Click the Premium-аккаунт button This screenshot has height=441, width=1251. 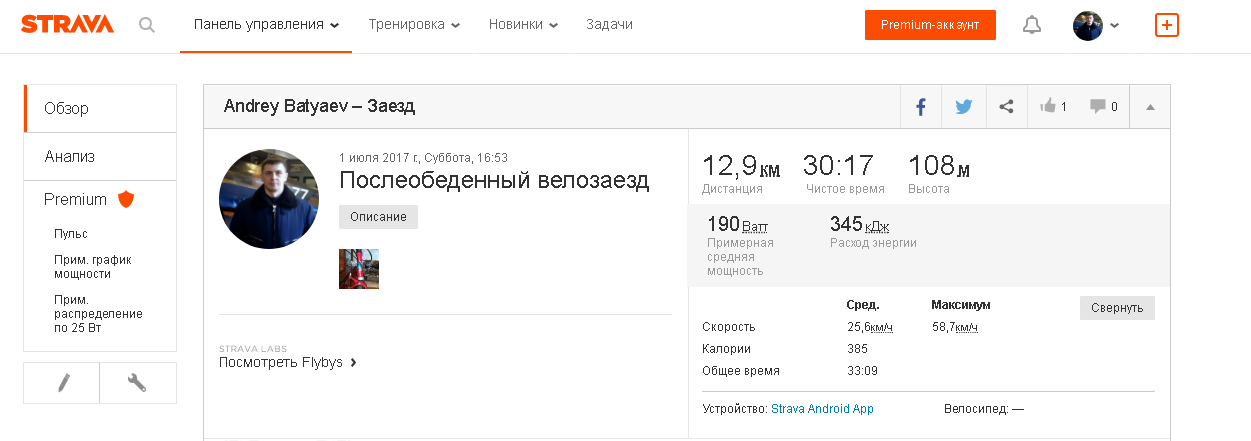point(930,25)
